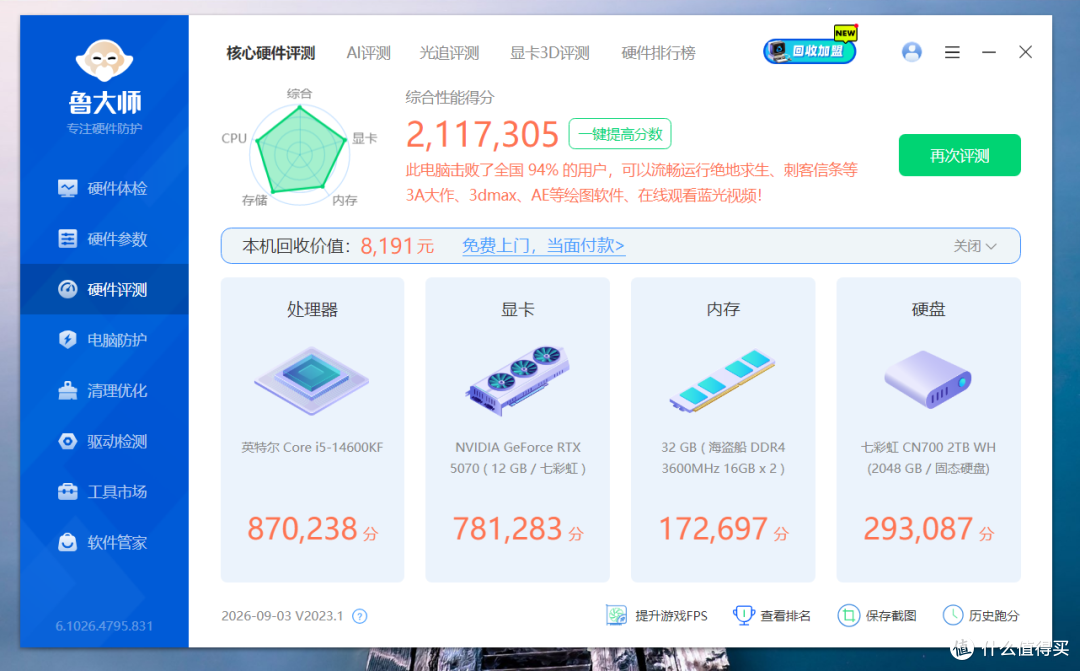The height and width of the screenshot is (671, 1080).
Task: Click the memory stick illustration
Action: 723,380
